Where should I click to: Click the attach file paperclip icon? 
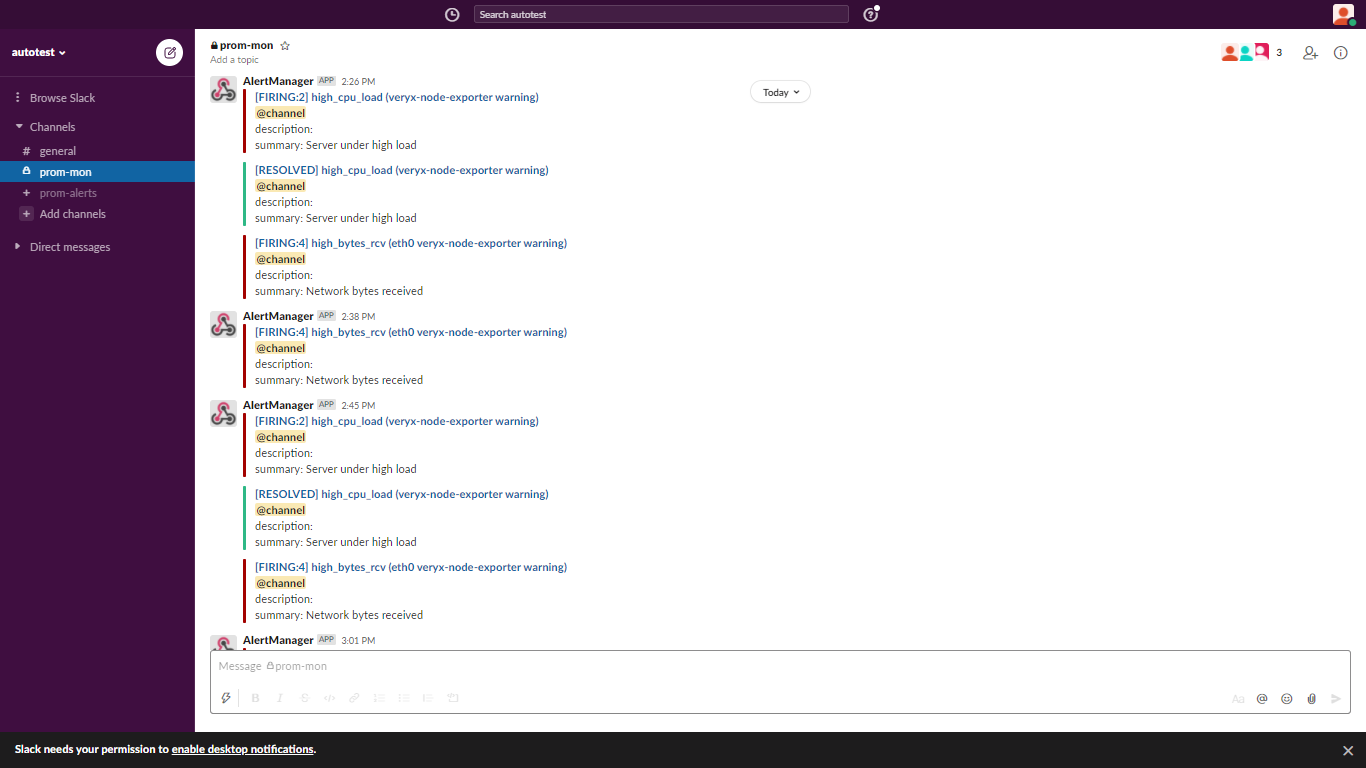pos(1311,698)
